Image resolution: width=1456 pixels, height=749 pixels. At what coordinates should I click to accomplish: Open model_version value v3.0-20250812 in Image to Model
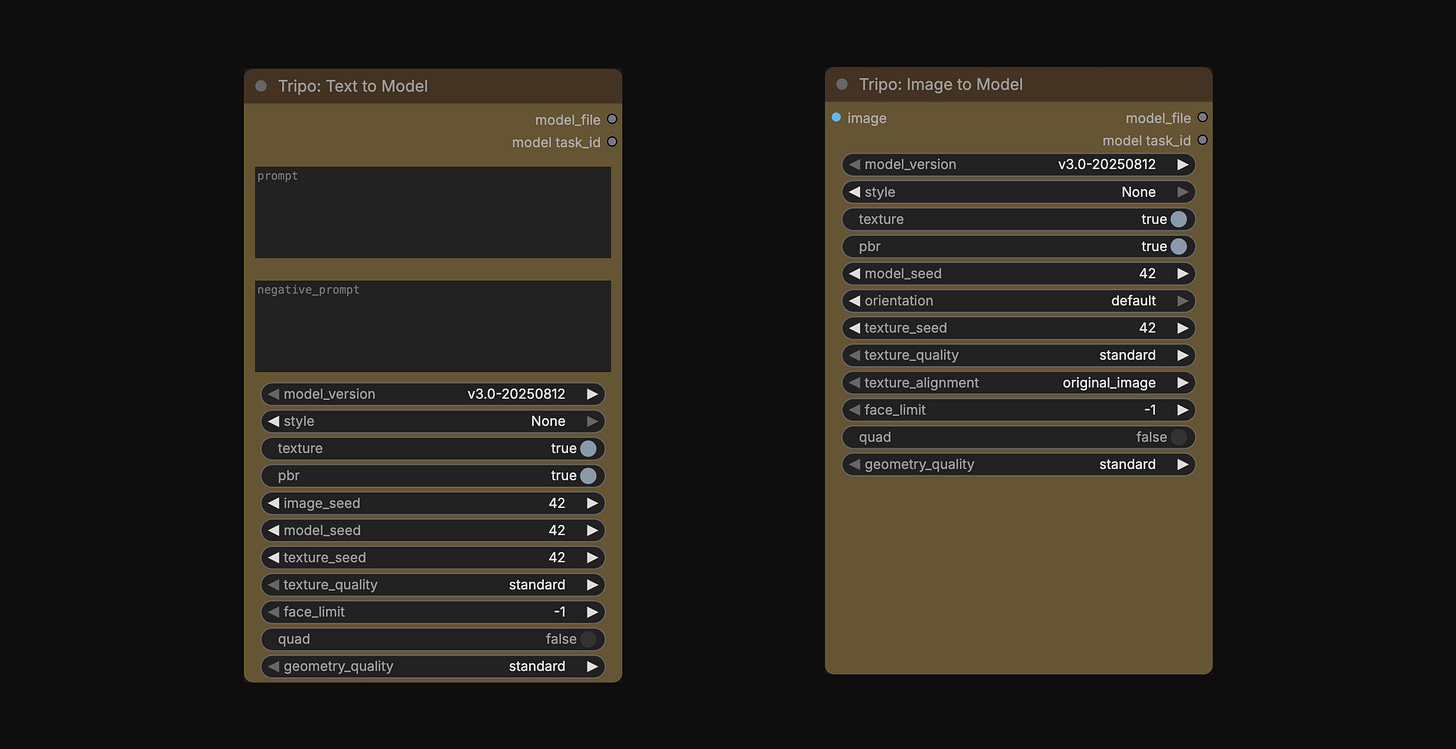(x=1107, y=164)
